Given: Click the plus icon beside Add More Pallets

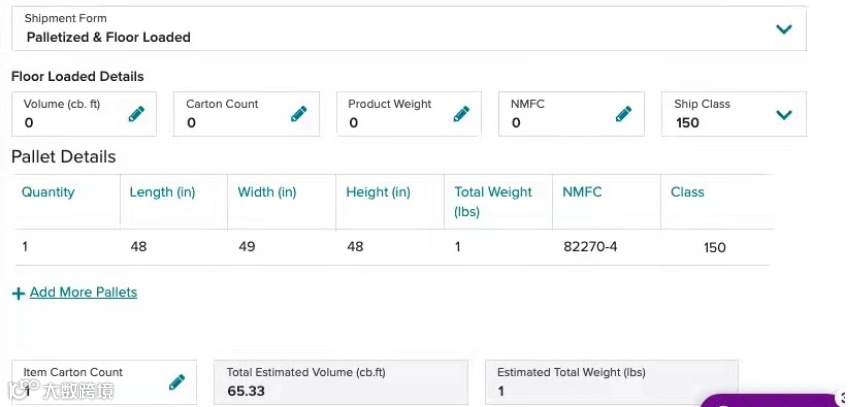Looking at the screenshot, I should click(18, 293).
